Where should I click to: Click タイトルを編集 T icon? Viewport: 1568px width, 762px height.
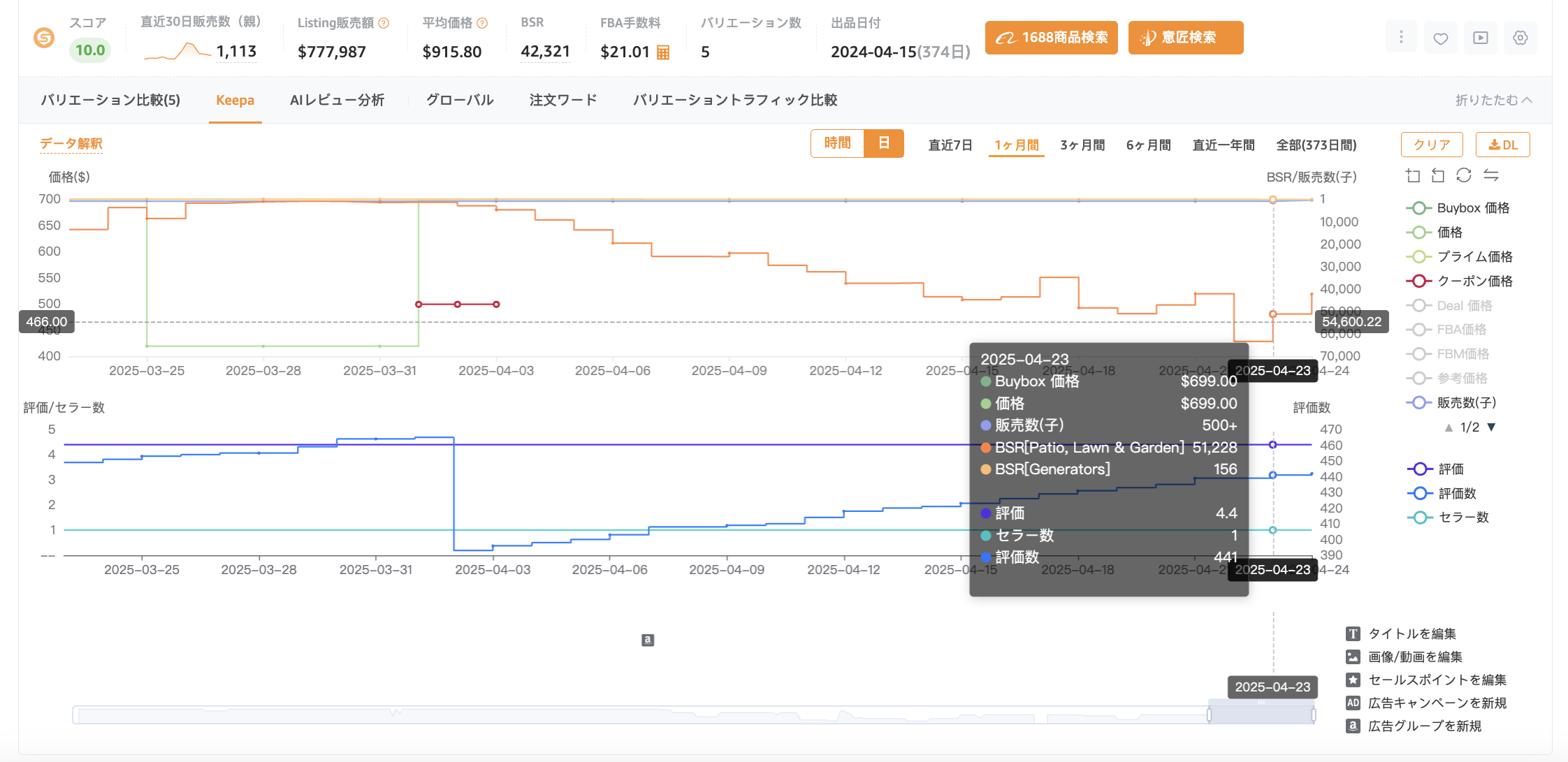[x=1353, y=634]
